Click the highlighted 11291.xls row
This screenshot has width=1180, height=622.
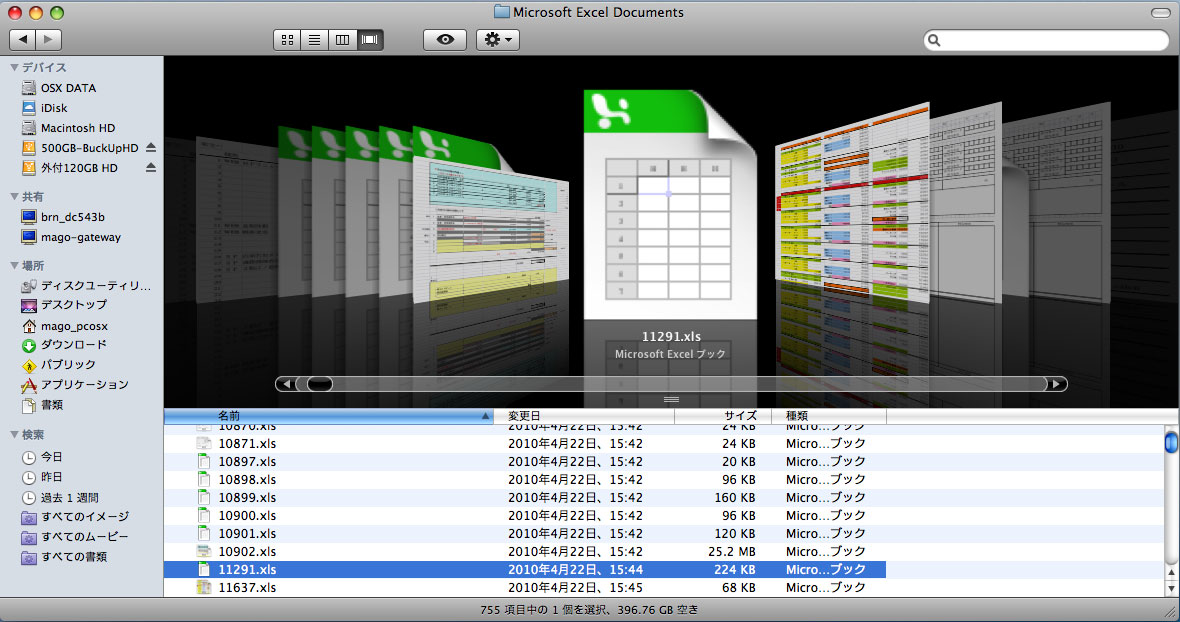tap(525, 570)
